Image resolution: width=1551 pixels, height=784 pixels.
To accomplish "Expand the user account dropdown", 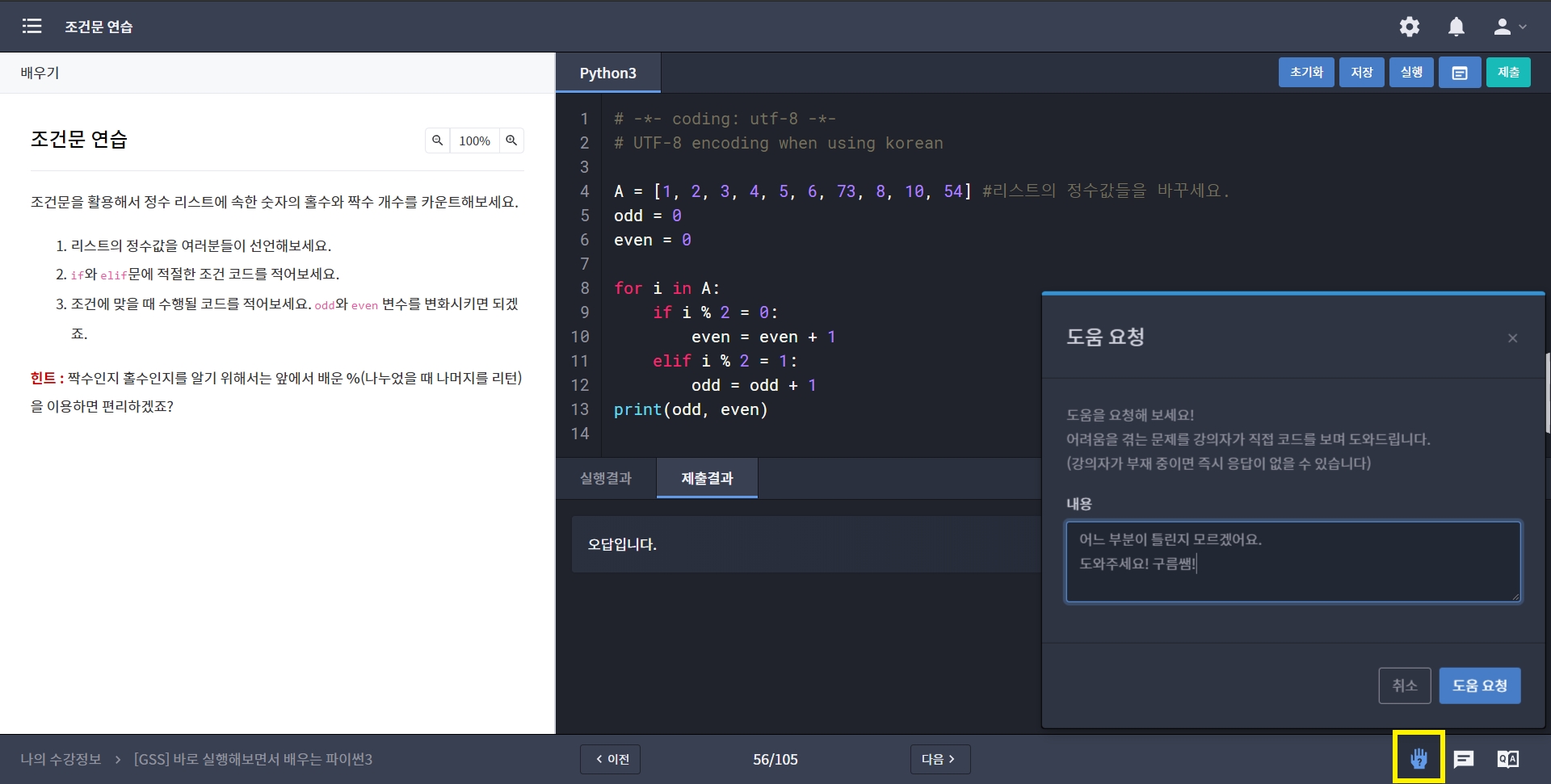I will [x=1509, y=27].
